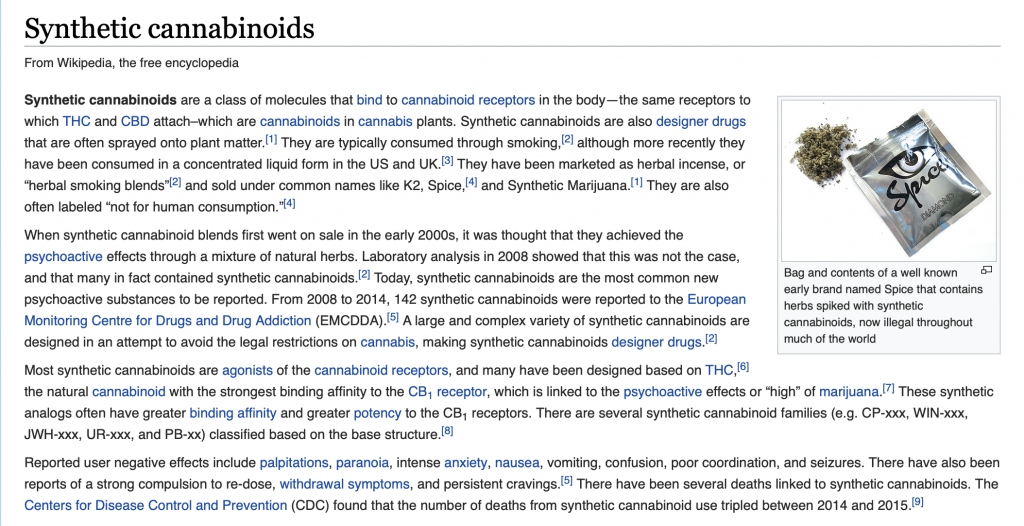Click 'THC' link after 'designed based on'
1024x526 pixels.
(x=719, y=370)
